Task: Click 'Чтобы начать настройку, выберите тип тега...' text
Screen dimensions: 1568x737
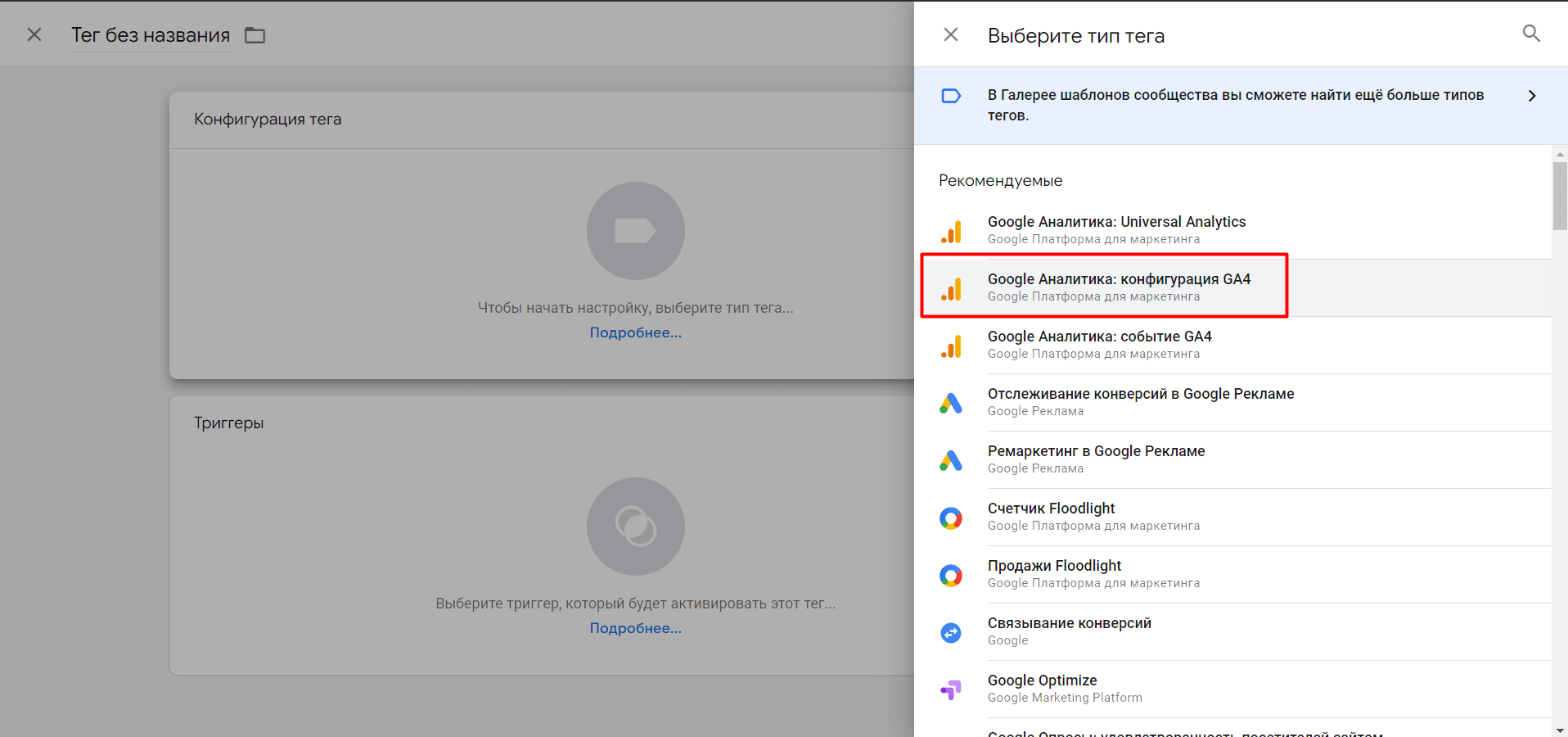Action: point(636,308)
